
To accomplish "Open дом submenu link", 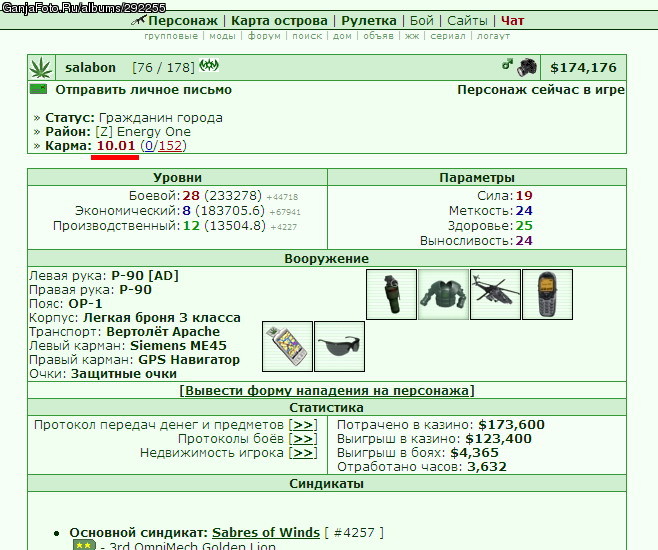I will 342,36.
